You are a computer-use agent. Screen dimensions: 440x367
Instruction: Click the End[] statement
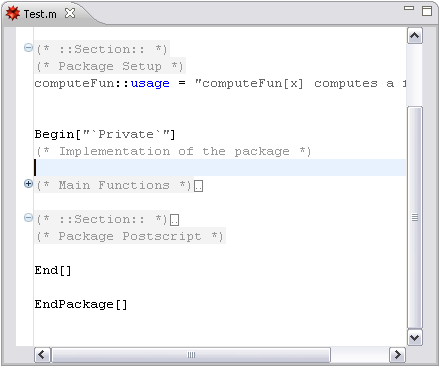coord(53,270)
